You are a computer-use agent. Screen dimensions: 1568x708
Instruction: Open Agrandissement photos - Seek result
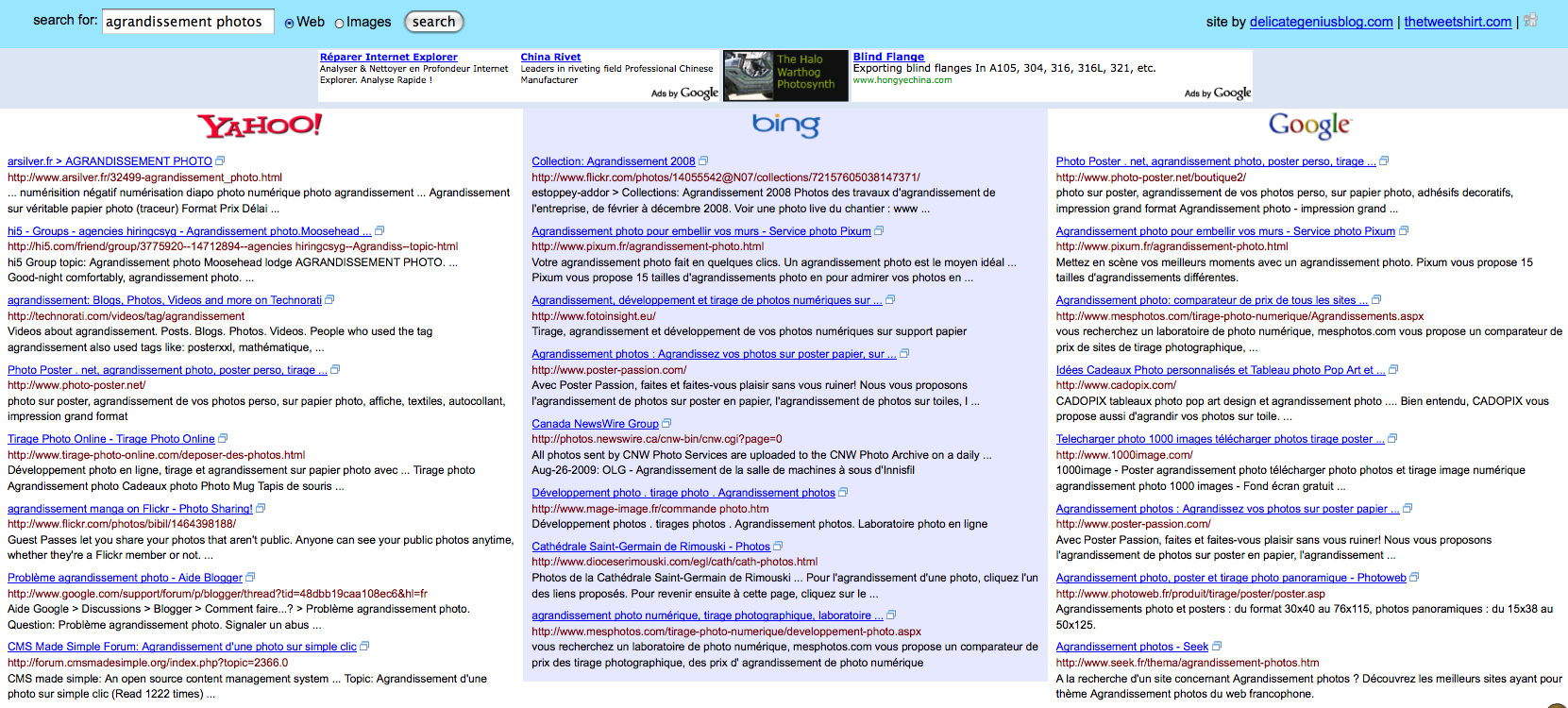tap(1132, 647)
